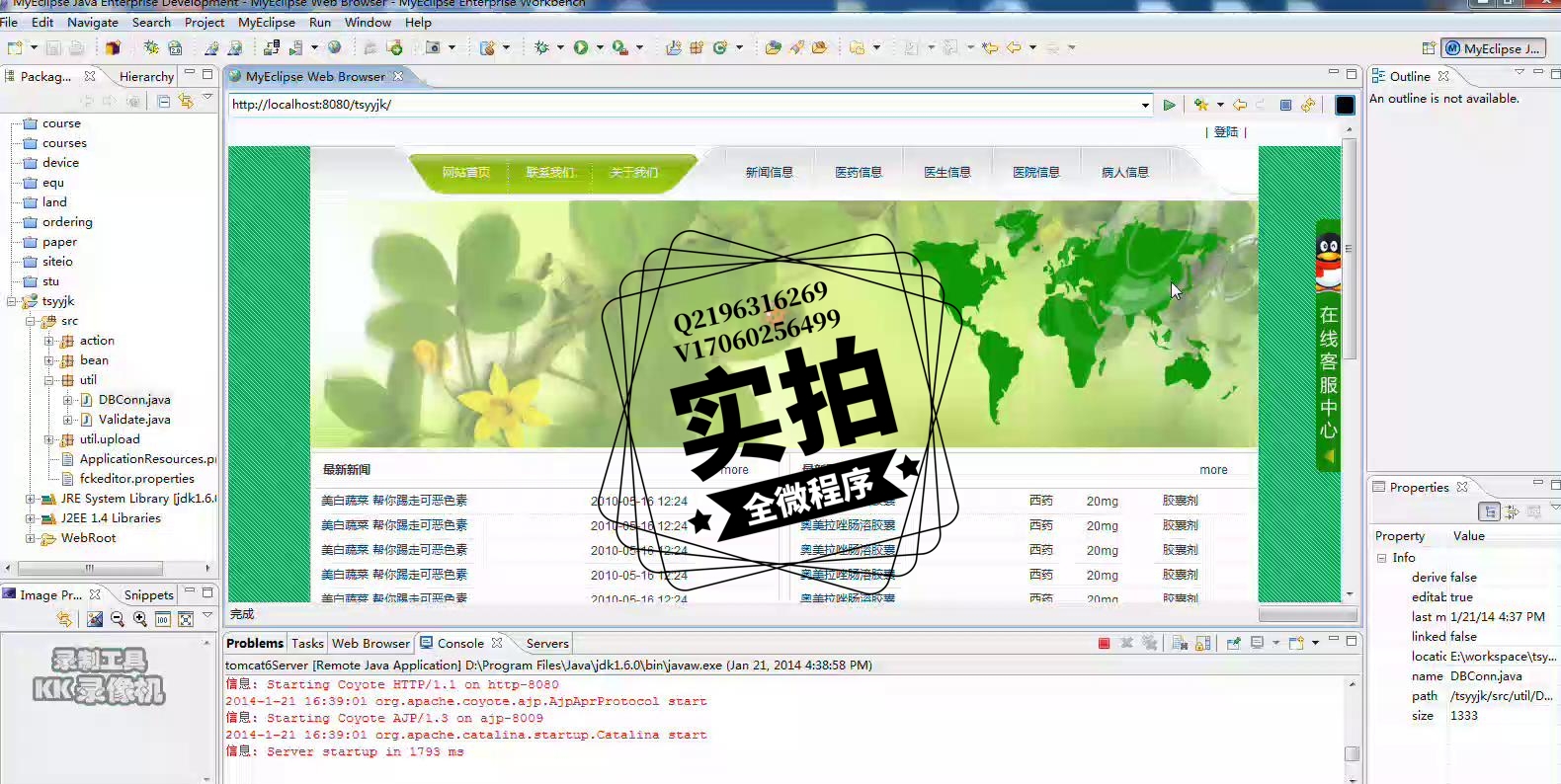Click the New Java Class toolbar icon

(720, 47)
